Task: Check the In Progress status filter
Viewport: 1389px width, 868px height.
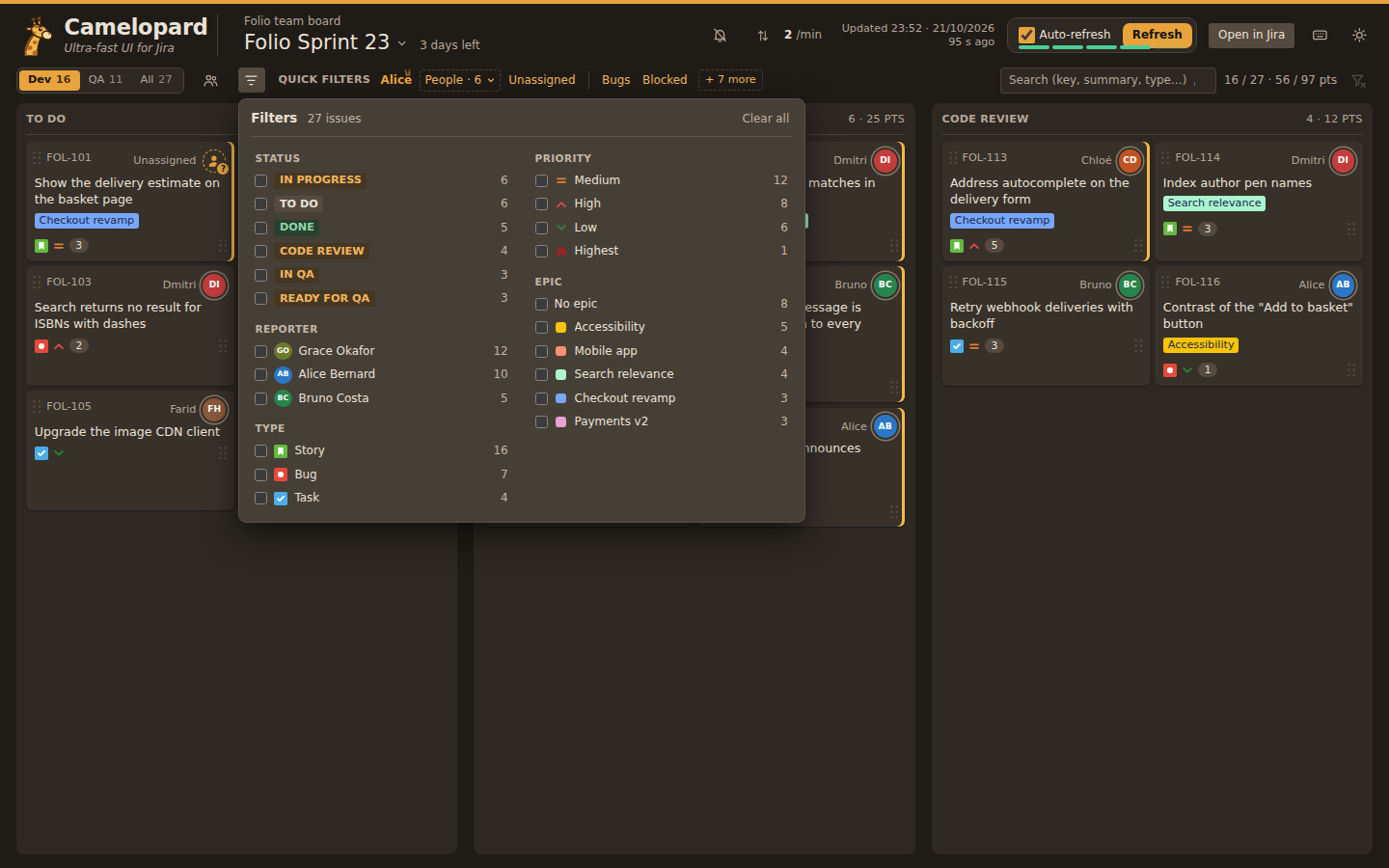Action: [x=260, y=180]
